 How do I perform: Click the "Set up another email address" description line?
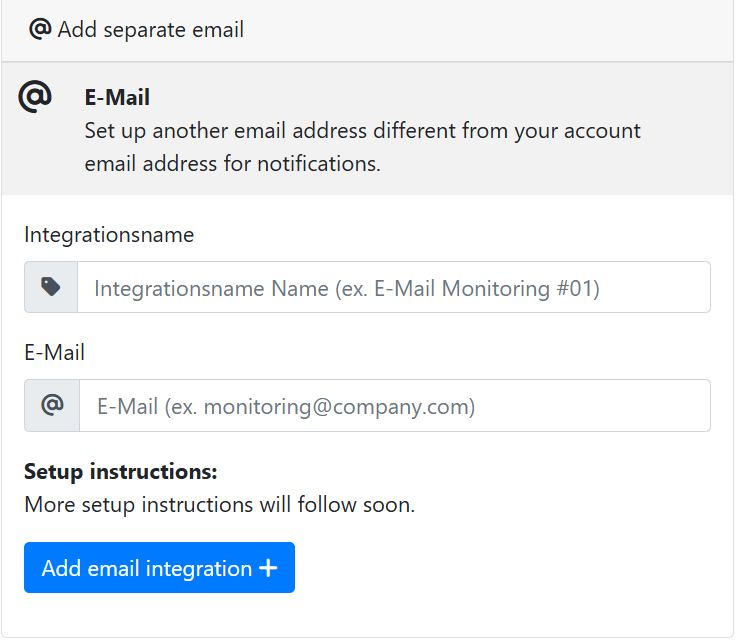362,131
